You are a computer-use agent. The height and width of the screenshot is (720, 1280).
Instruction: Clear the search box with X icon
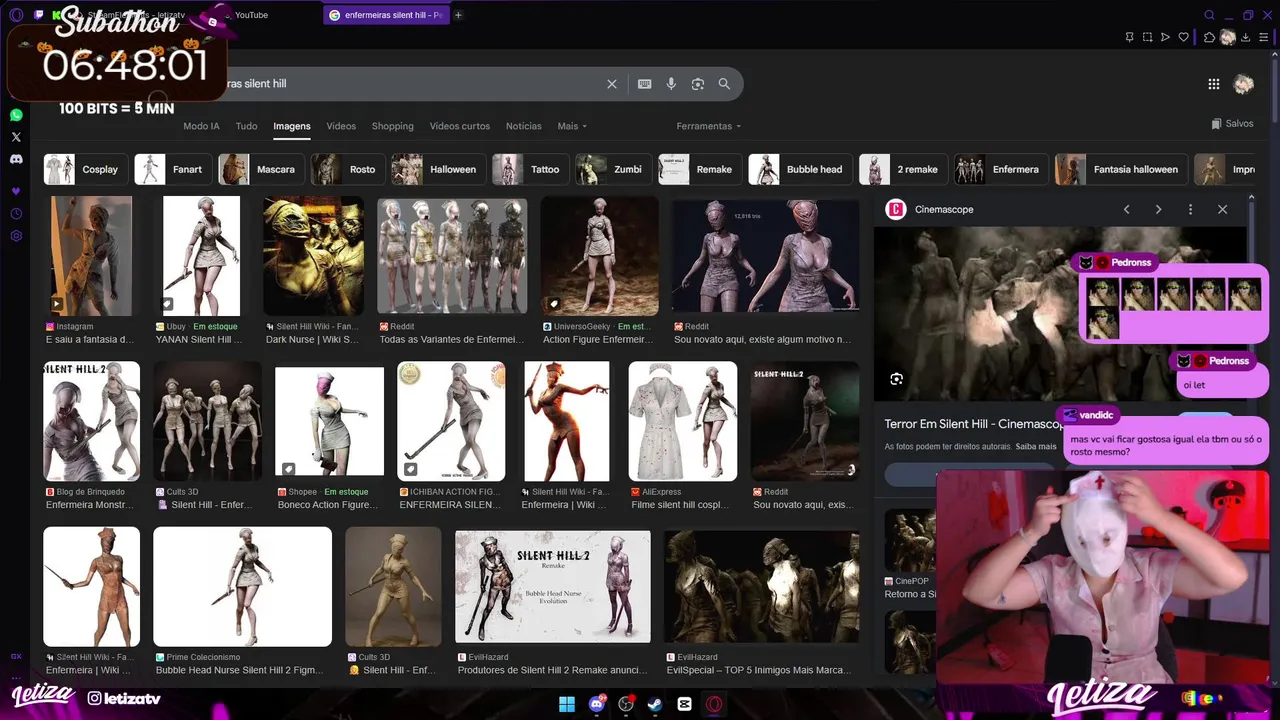point(612,84)
